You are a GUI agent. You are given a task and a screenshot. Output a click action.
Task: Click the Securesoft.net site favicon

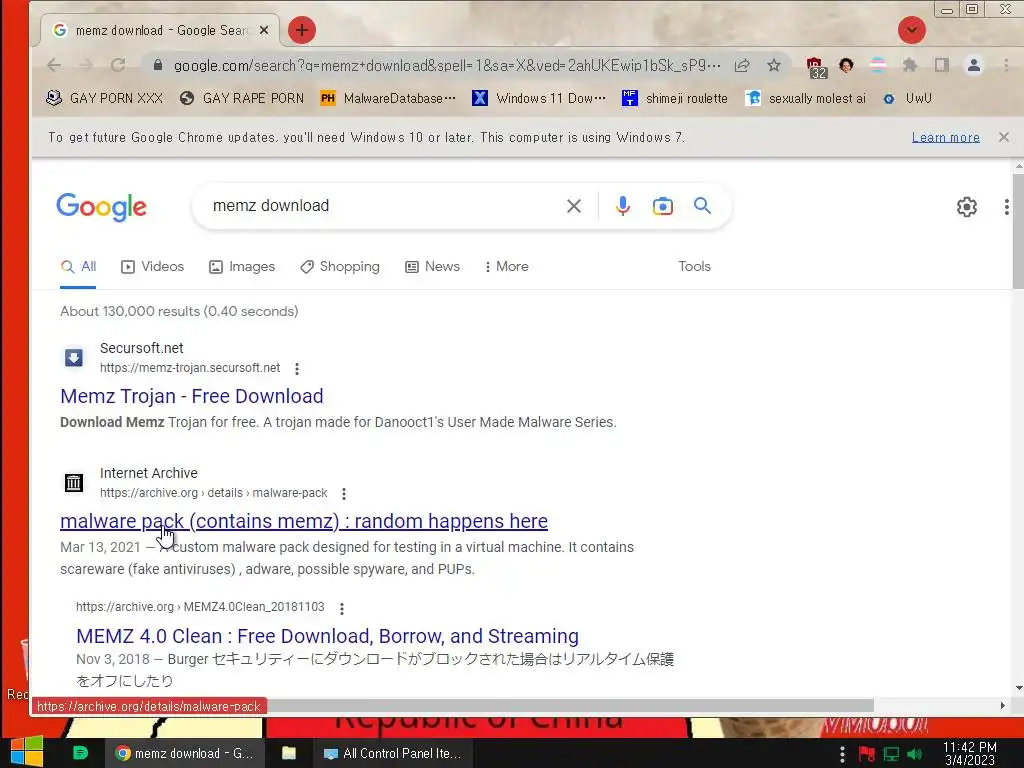(74, 357)
